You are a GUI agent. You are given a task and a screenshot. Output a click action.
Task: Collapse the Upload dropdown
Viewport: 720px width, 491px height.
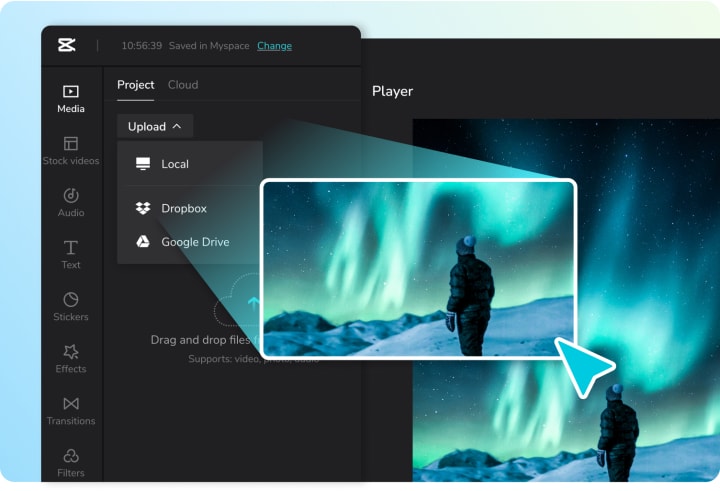(x=155, y=126)
